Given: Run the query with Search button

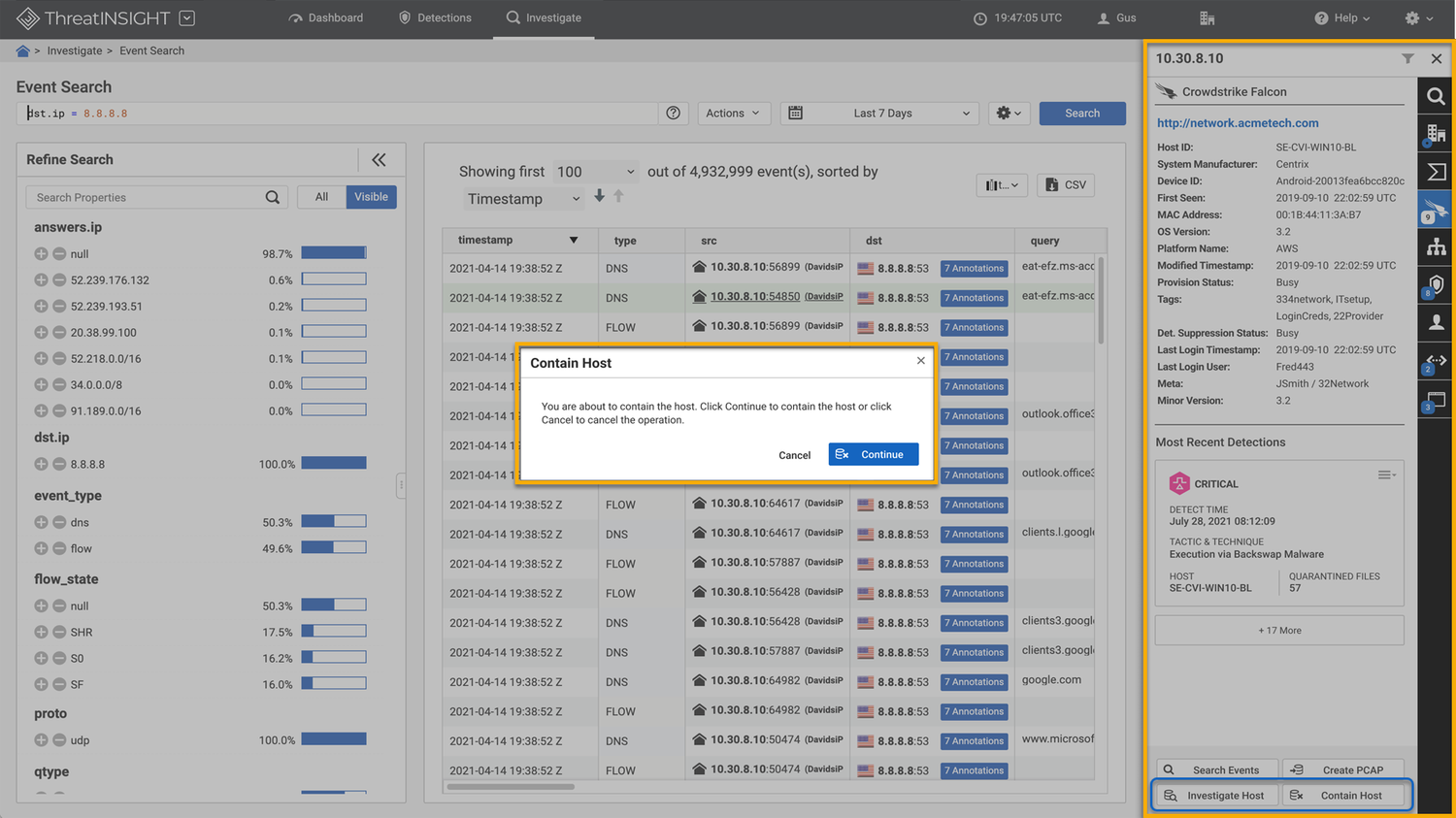Looking at the screenshot, I should point(1082,114).
